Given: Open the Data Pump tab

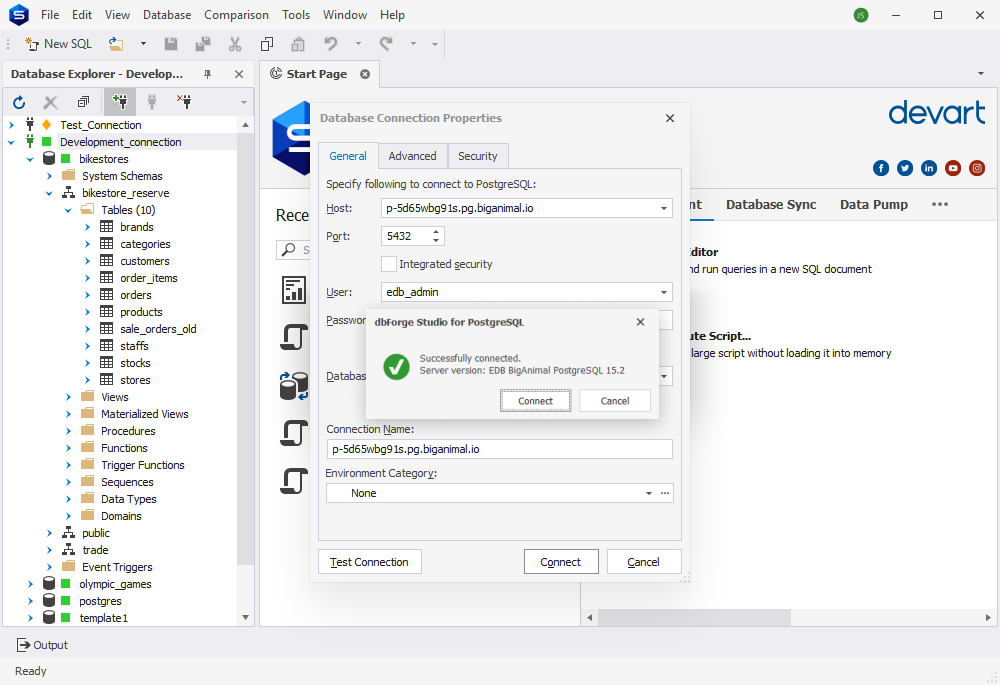Looking at the screenshot, I should (874, 205).
